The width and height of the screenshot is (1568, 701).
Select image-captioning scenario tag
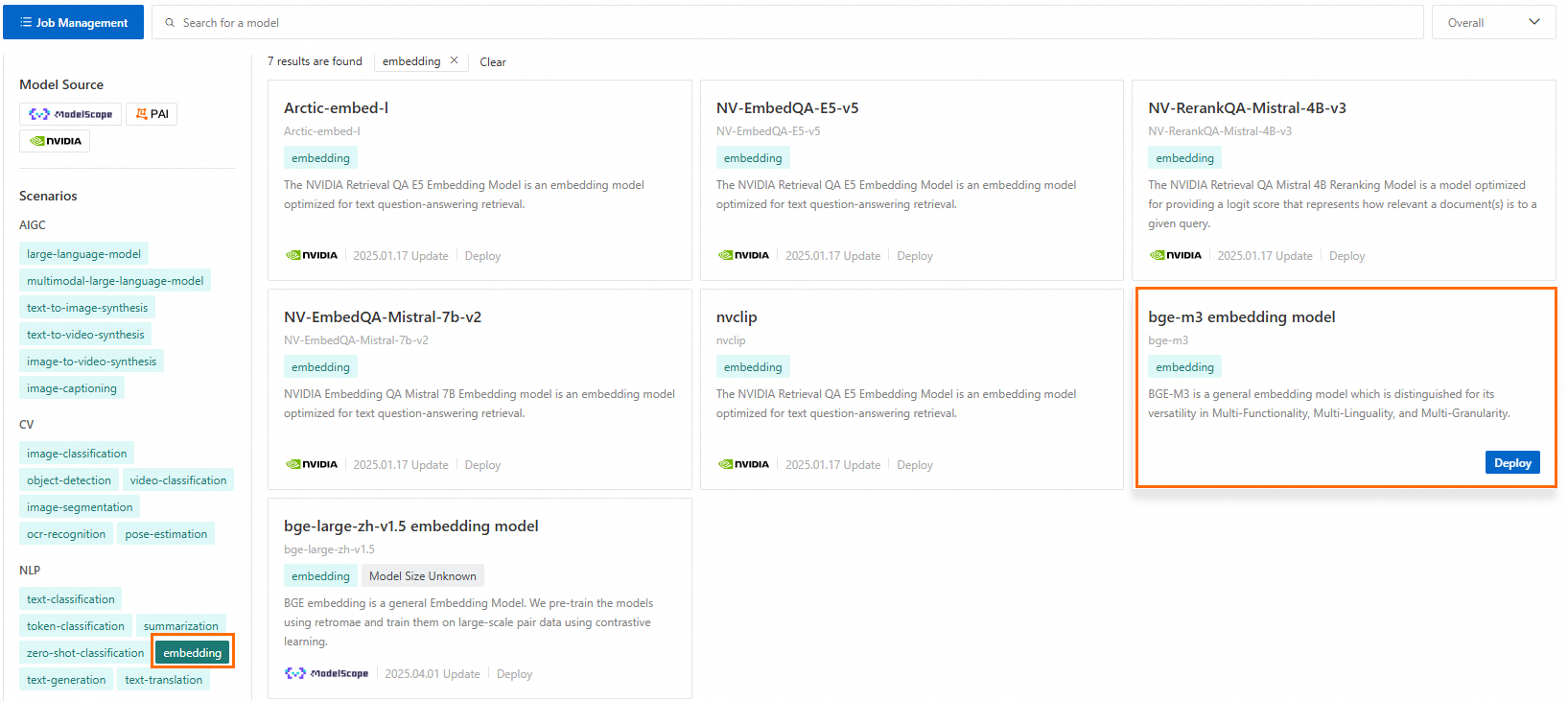[72, 388]
